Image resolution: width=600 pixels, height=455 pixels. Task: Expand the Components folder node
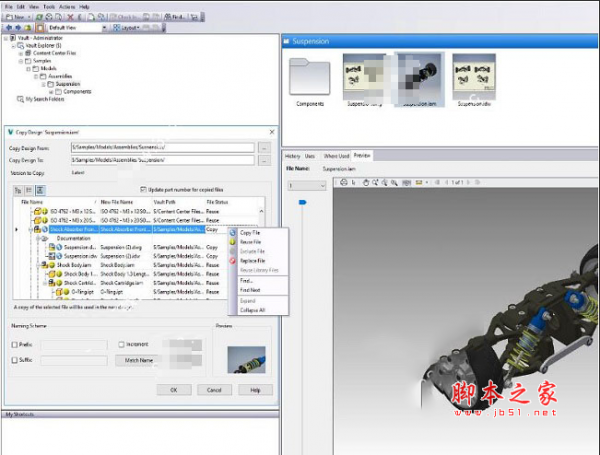51,92
